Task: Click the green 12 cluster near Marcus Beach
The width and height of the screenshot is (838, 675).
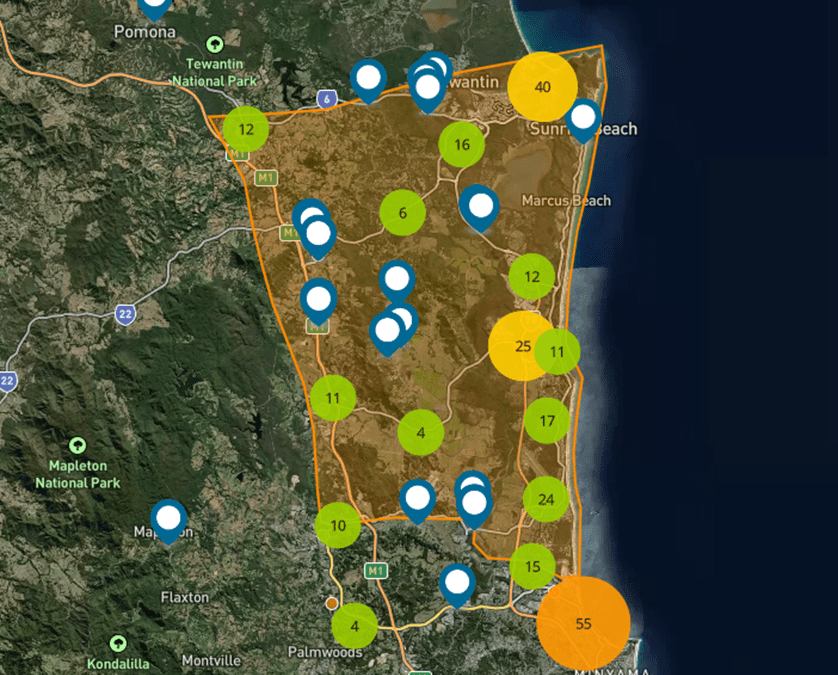Action: (x=532, y=277)
